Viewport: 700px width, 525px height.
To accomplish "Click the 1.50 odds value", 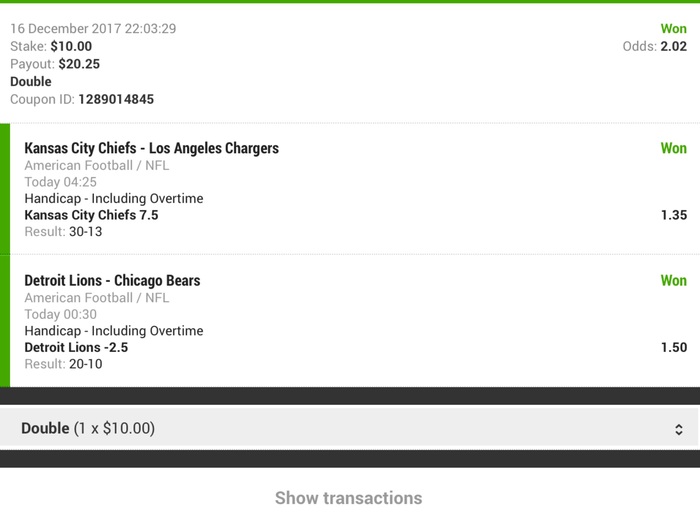I will coord(674,348).
